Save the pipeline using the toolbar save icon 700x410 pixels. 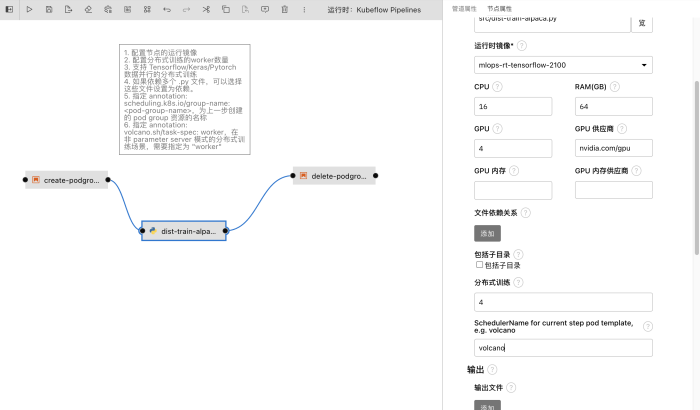[x=49, y=9]
